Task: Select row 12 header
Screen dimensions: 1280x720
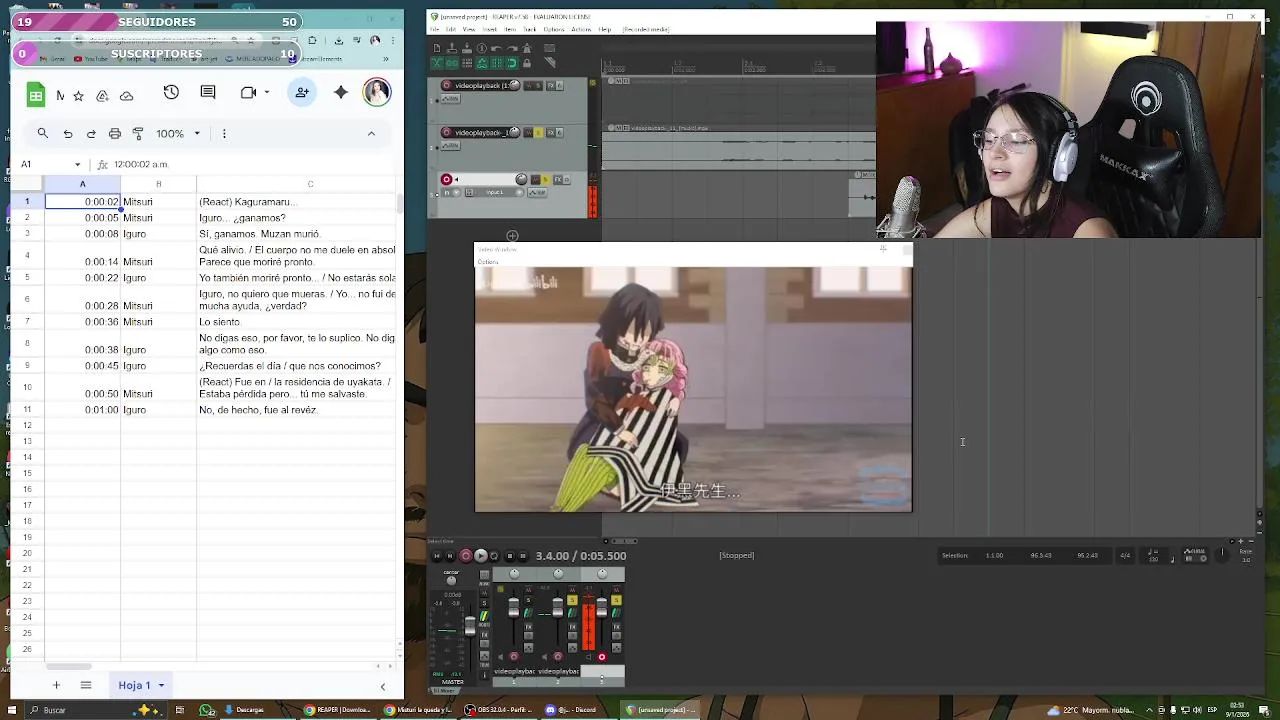Action: tap(27, 425)
